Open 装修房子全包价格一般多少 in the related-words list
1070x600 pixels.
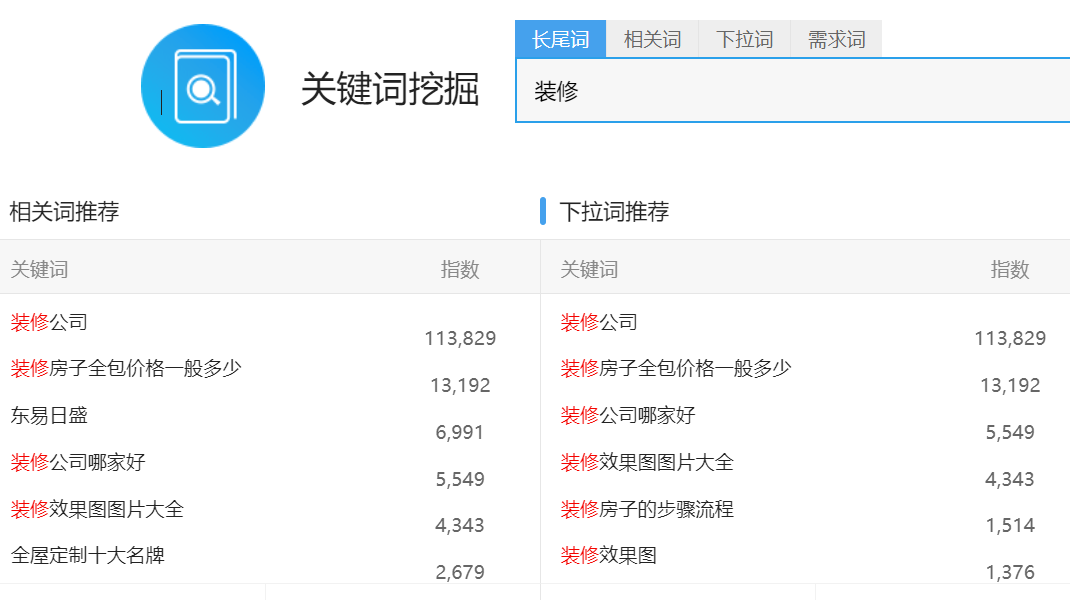pyautogui.click(x=126, y=369)
